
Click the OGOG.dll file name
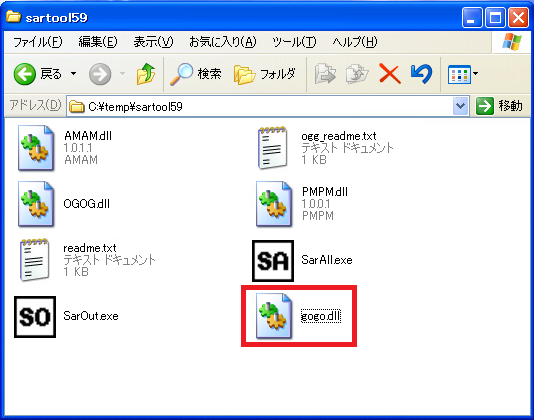pos(87,204)
